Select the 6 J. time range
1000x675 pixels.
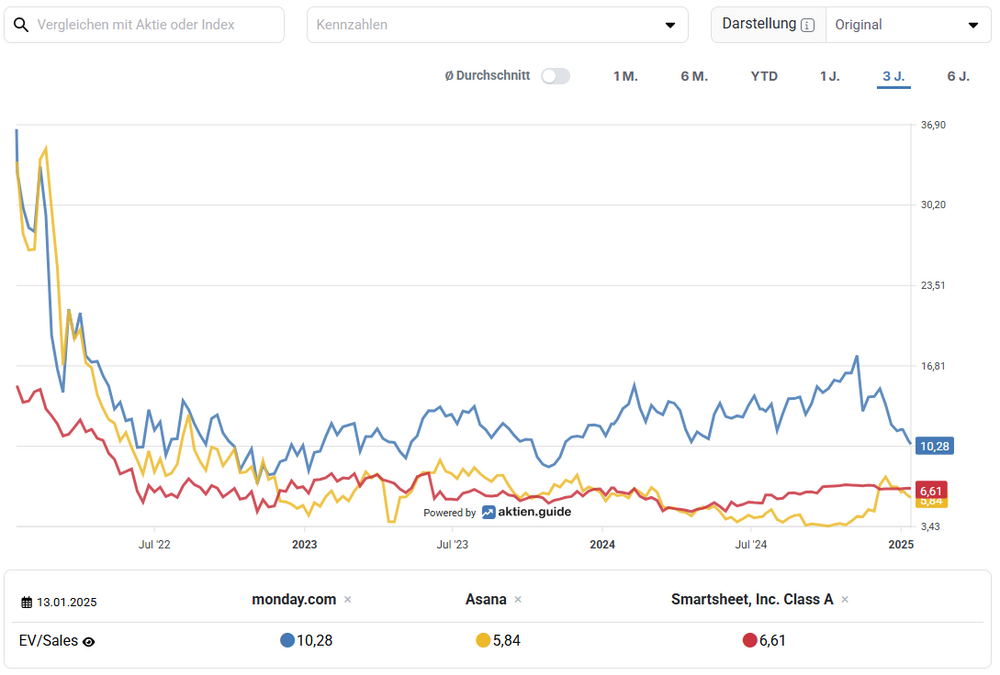click(x=958, y=76)
